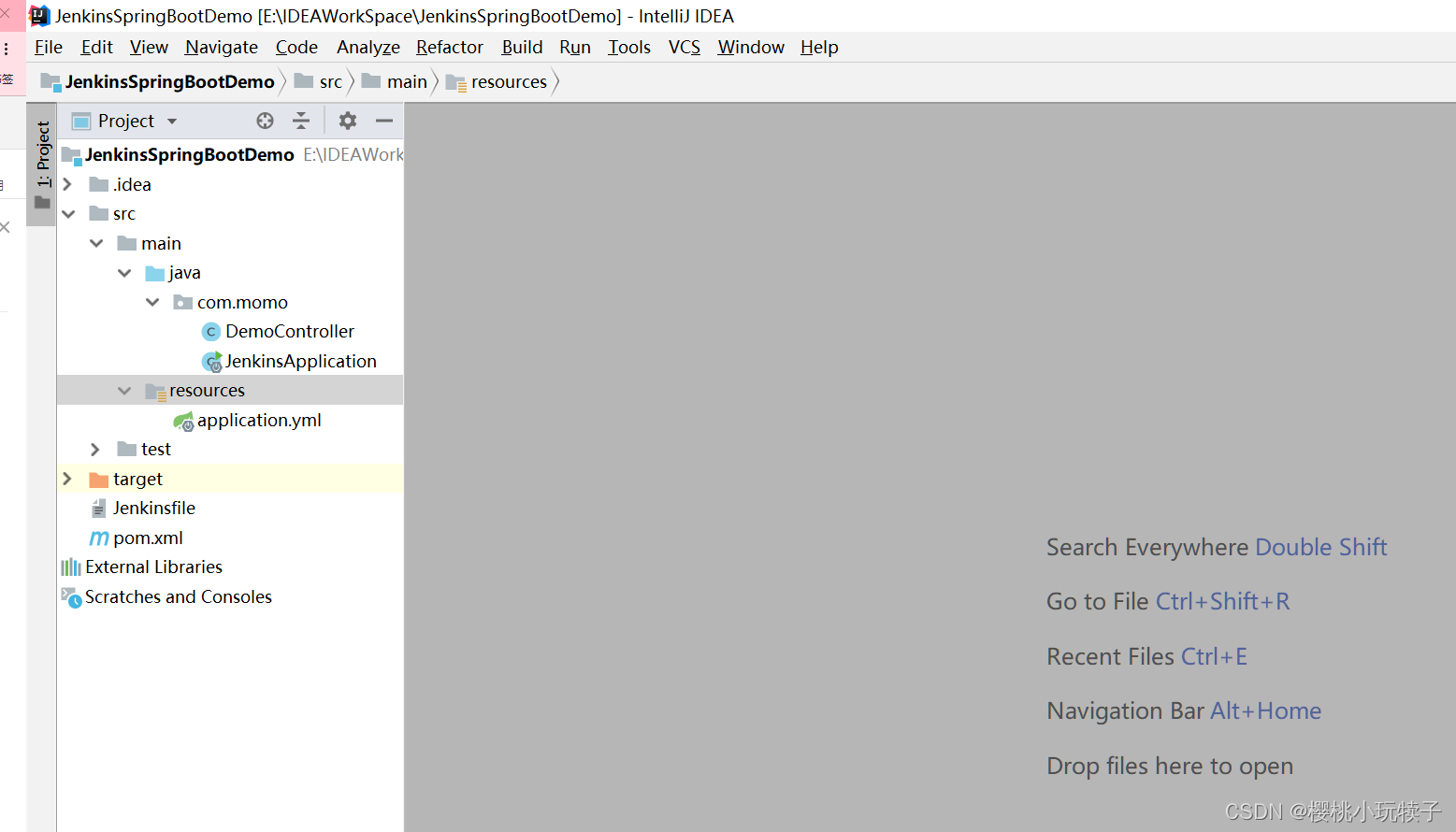Image resolution: width=1456 pixels, height=832 pixels.
Task: Expand the test folder
Action: pos(95,450)
